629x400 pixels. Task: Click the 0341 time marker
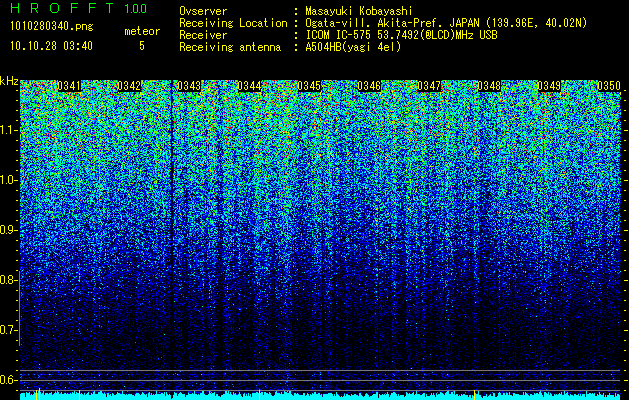69,86
